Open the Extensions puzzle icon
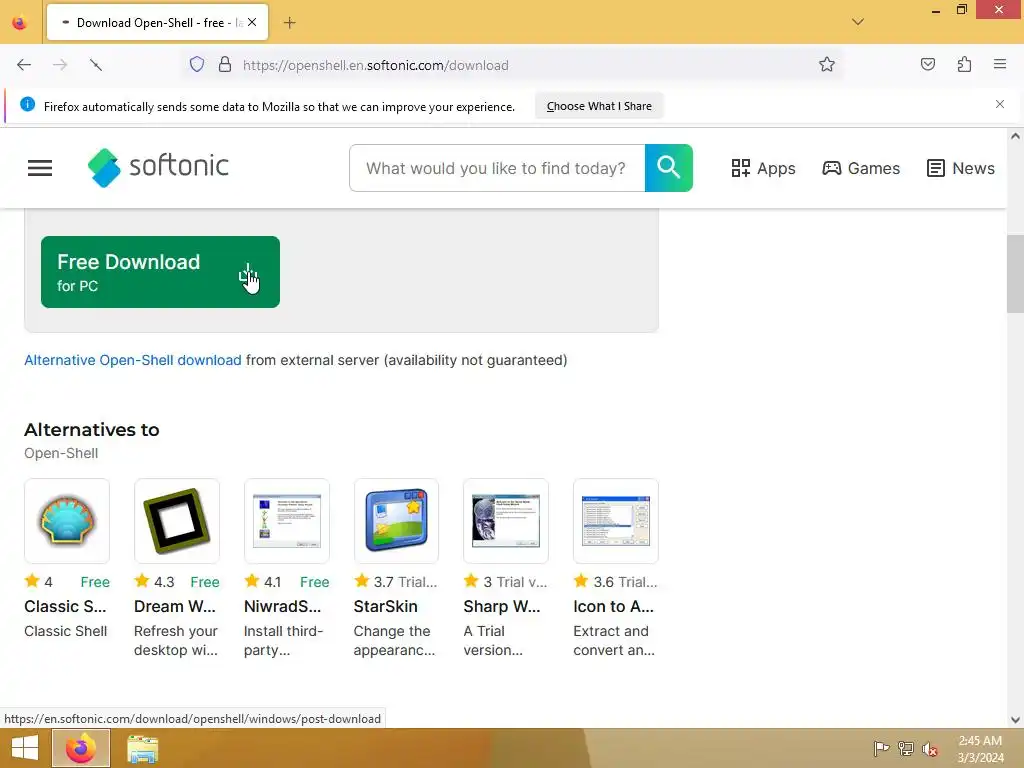 (965, 64)
